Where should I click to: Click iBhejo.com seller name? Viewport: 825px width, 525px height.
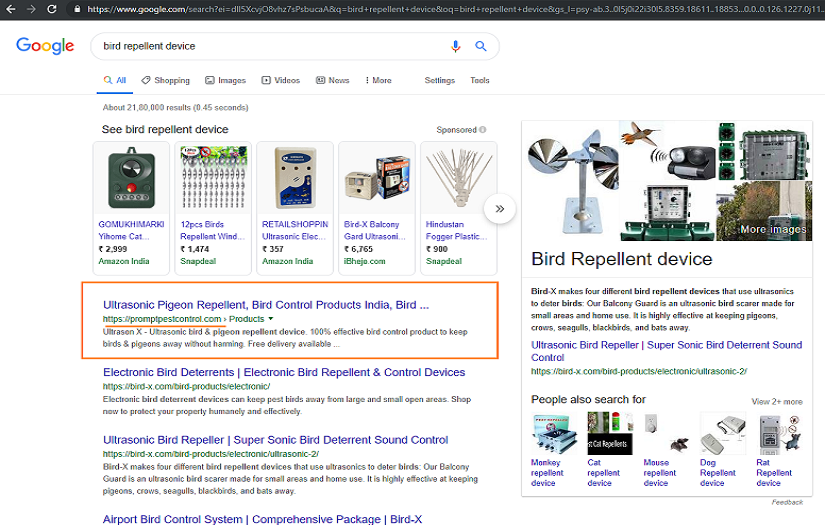click(365, 261)
